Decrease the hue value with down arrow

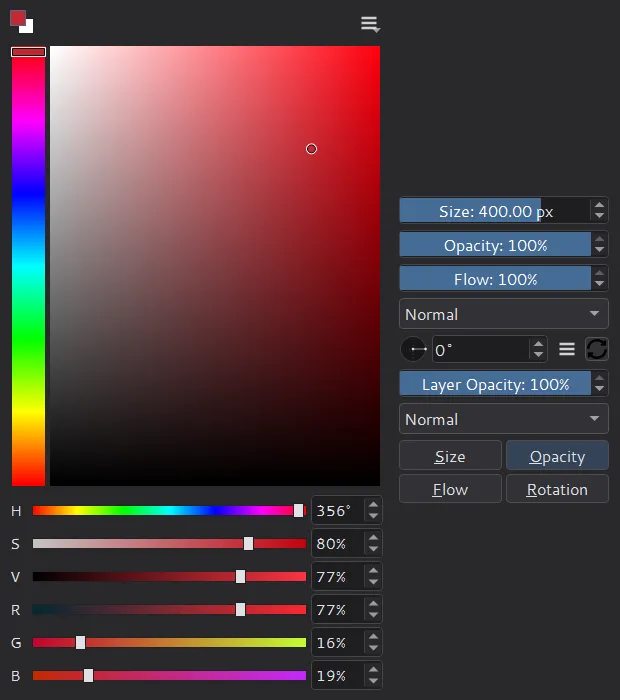[x=373, y=516]
